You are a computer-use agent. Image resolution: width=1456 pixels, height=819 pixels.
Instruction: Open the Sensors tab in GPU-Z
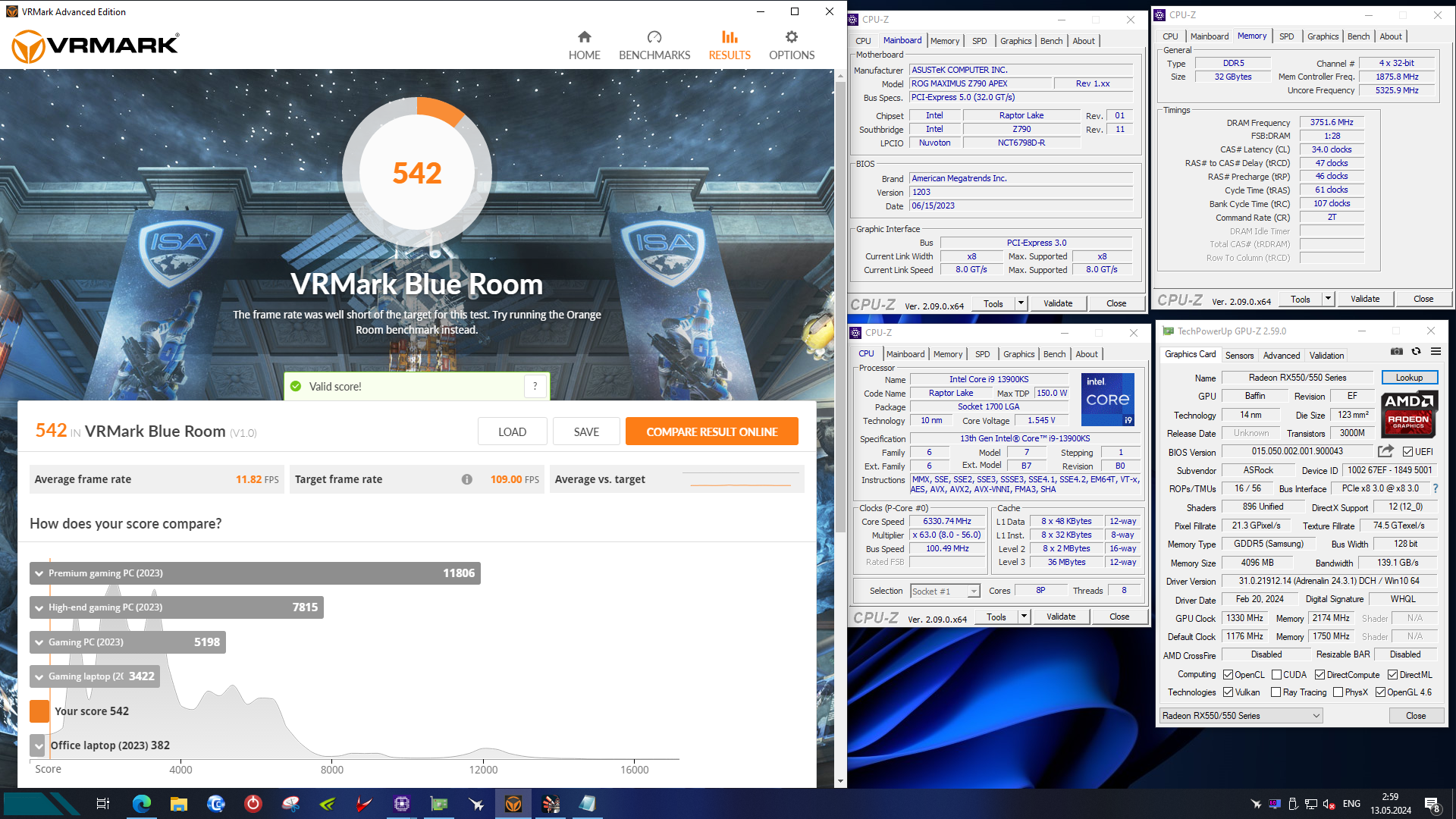tap(1239, 356)
